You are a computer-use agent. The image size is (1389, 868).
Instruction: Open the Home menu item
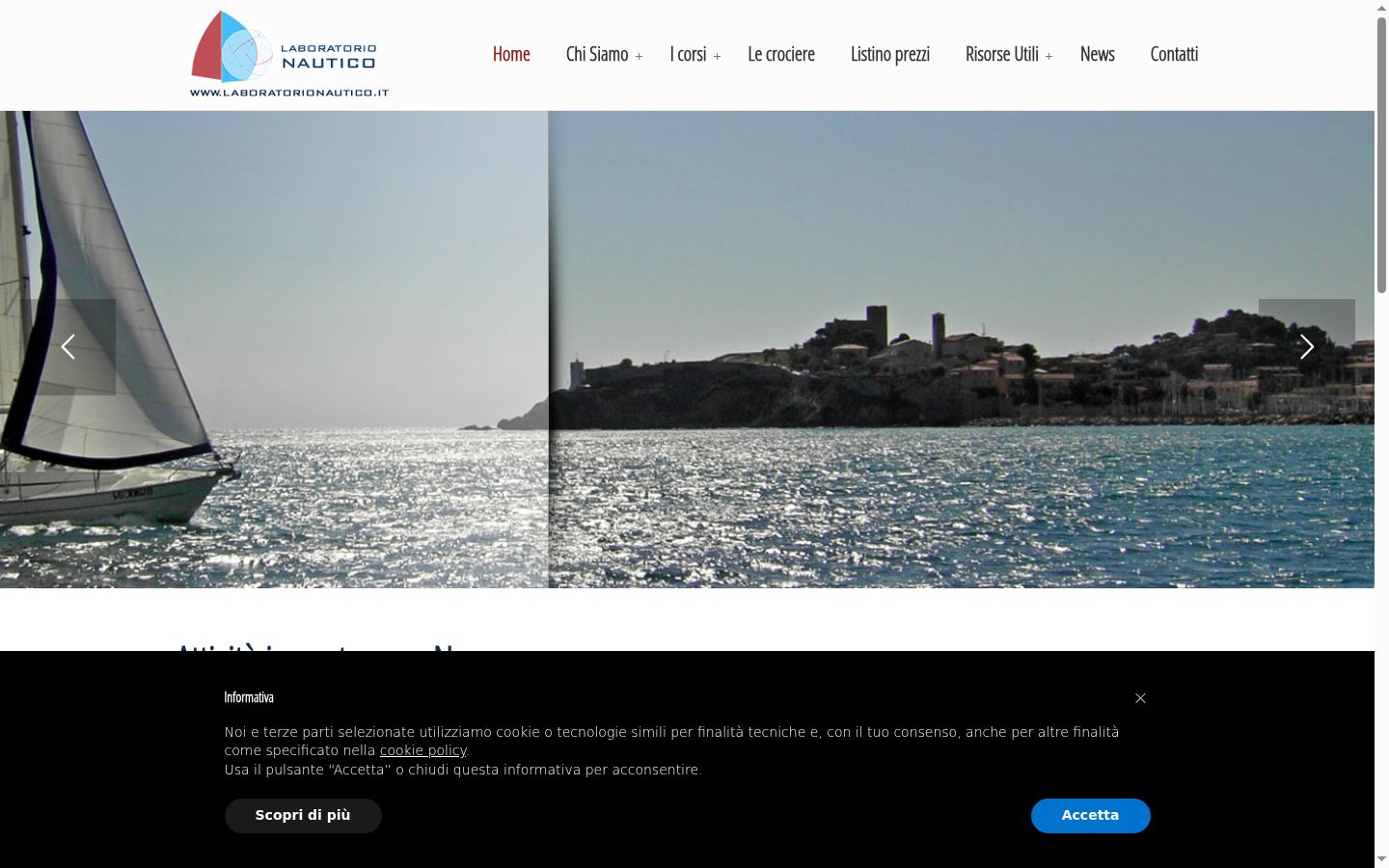tap(511, 54)
